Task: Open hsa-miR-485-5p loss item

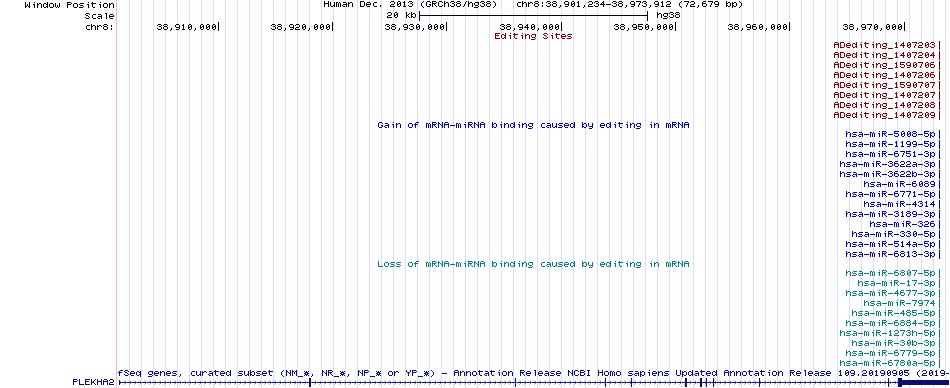Action: 894,313
